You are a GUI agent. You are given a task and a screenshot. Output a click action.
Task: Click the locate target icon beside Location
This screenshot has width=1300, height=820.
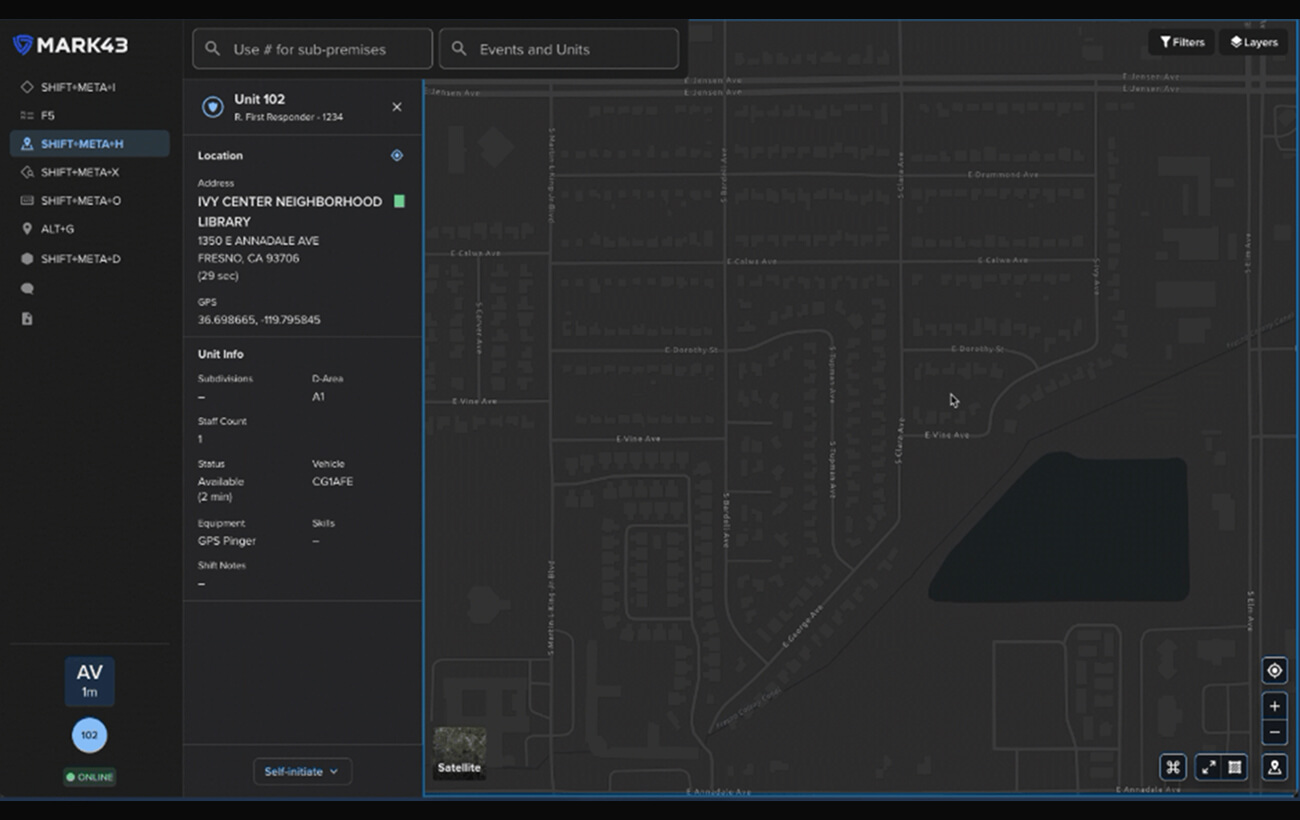coord(397,156)
